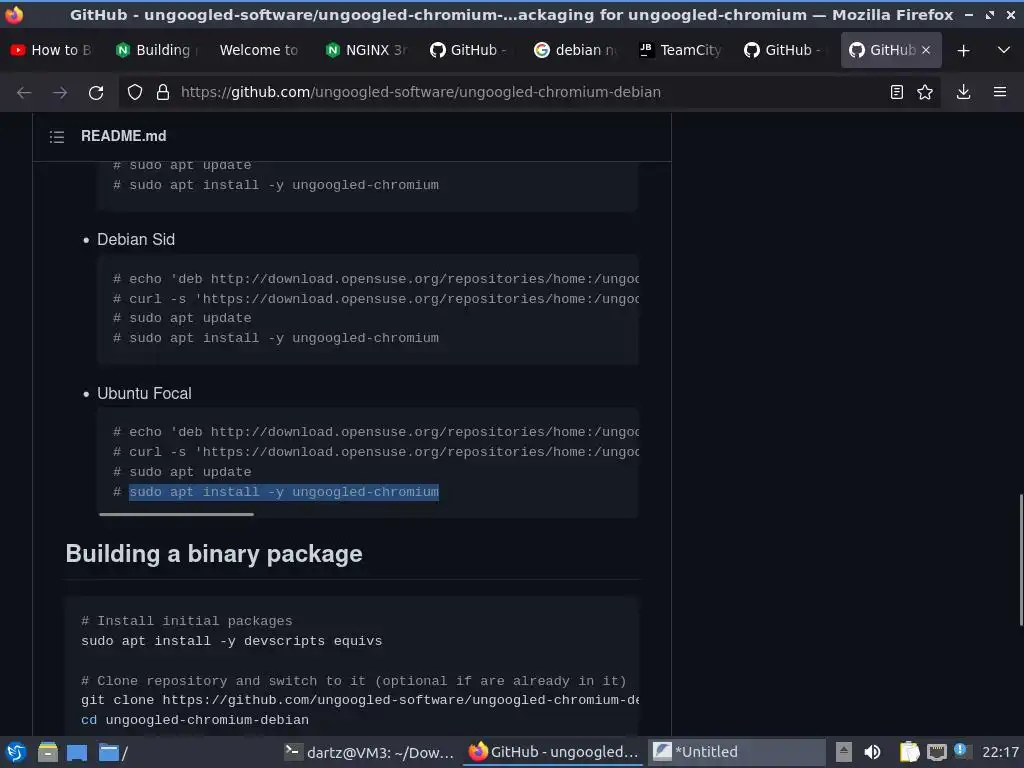
Task: Open a new browser tab
Action: click(x=963, y=50)
